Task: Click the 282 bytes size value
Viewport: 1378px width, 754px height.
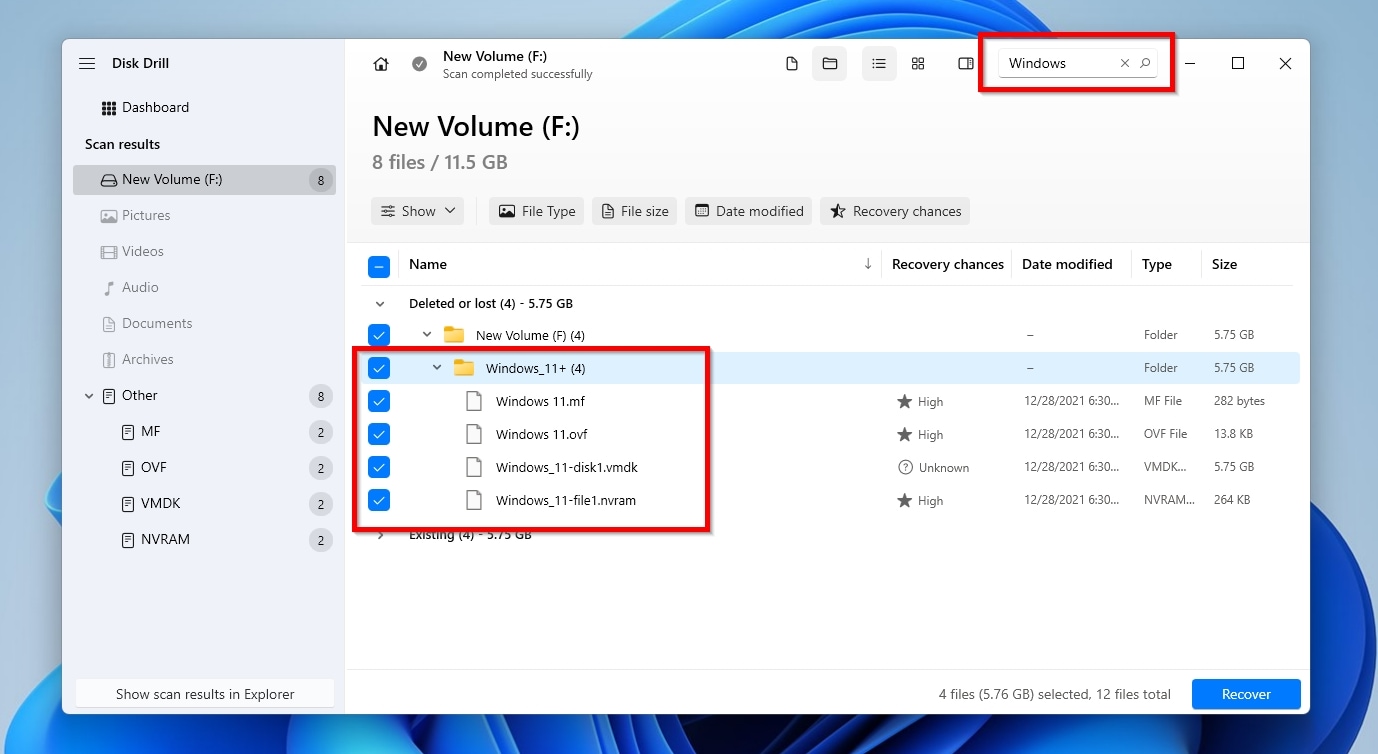Action: (x=1238, y=401)
